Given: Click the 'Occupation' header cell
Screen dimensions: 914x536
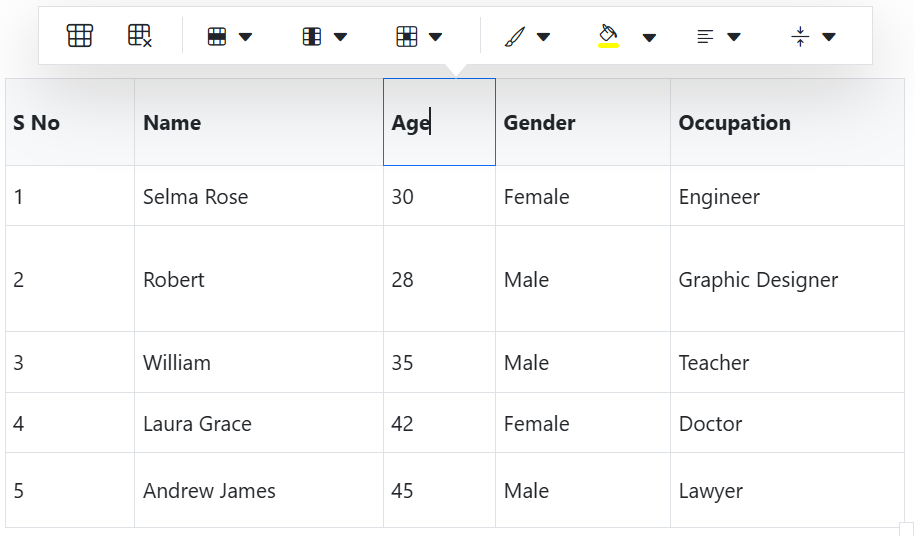Looking at the screenshot, I should tap(788, 122).
